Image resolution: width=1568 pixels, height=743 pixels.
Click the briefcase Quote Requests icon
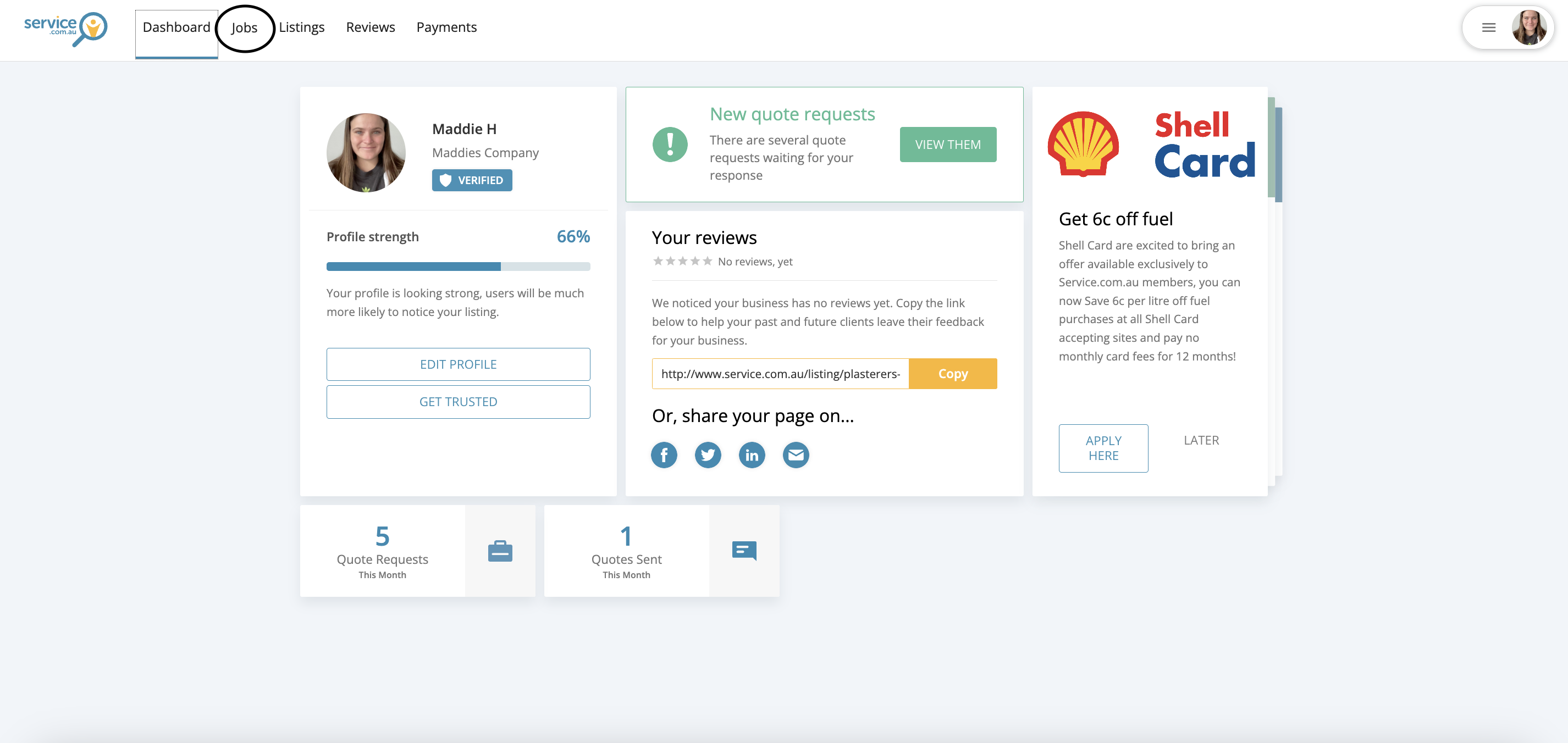point(500,551)
